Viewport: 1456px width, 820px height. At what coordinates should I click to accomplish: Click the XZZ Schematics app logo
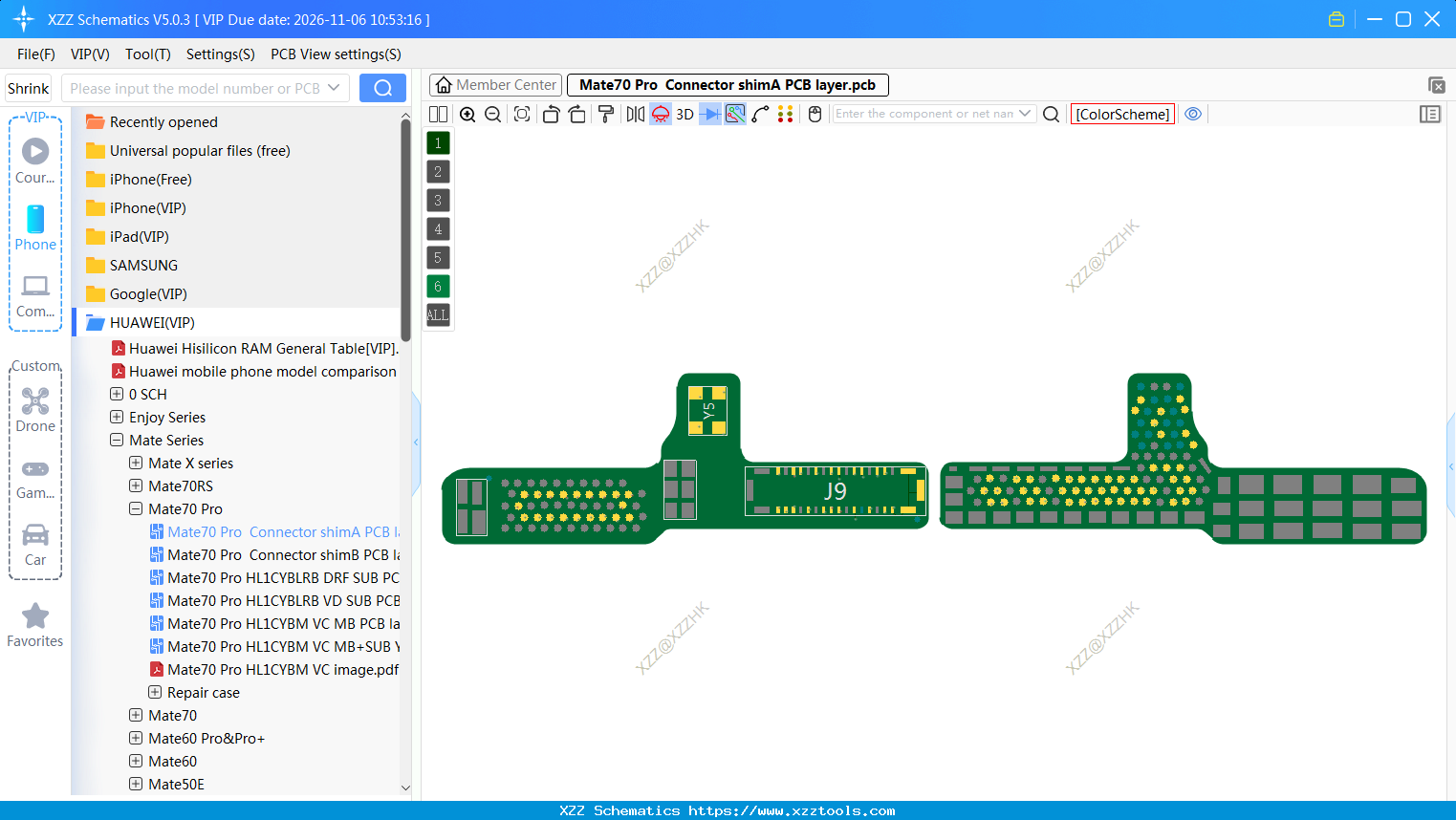click(24, 19)
